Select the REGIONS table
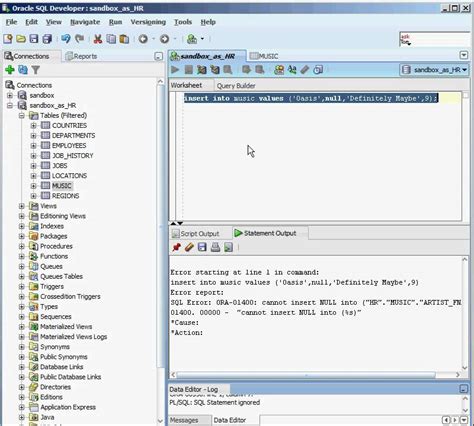 coord(65,196)
